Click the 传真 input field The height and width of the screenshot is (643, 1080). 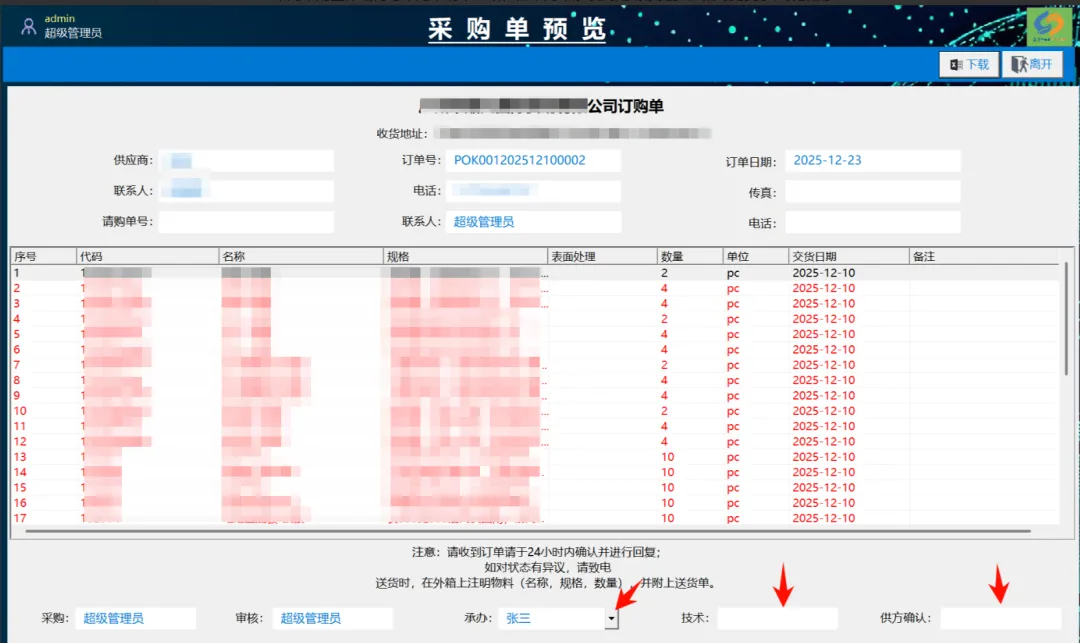coord(873,191)
